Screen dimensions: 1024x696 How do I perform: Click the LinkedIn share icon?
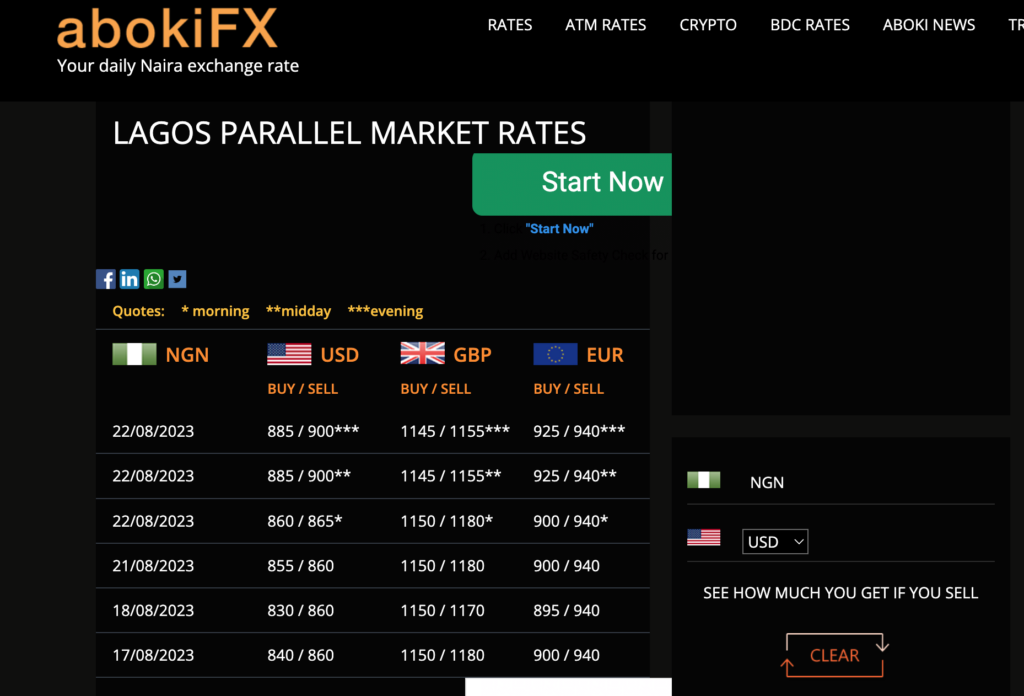(x=130, y=280)
